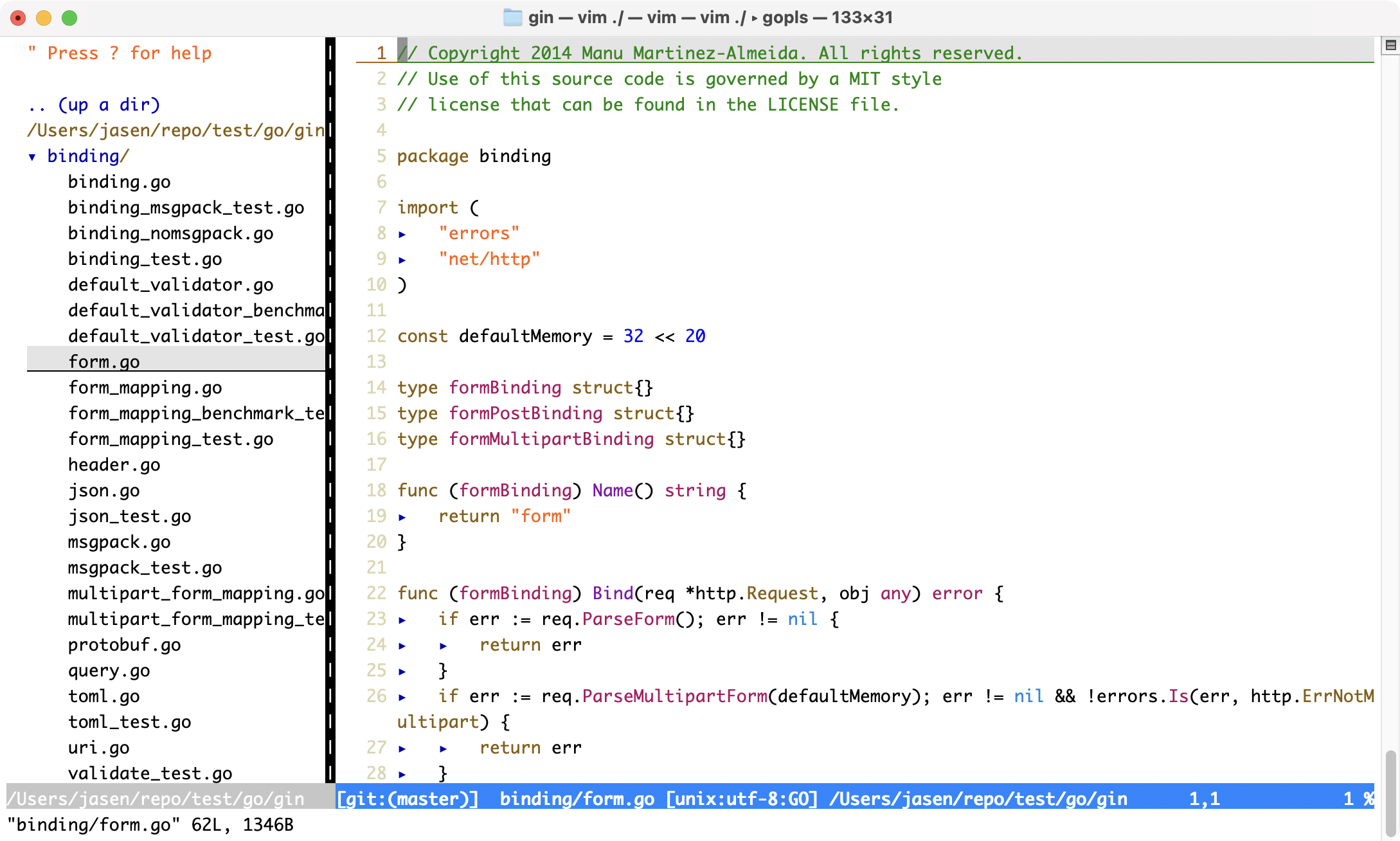The height and width of the screenshot is (841, 1400).
Task: Open json.go from the tree
Action: [104, 491]
